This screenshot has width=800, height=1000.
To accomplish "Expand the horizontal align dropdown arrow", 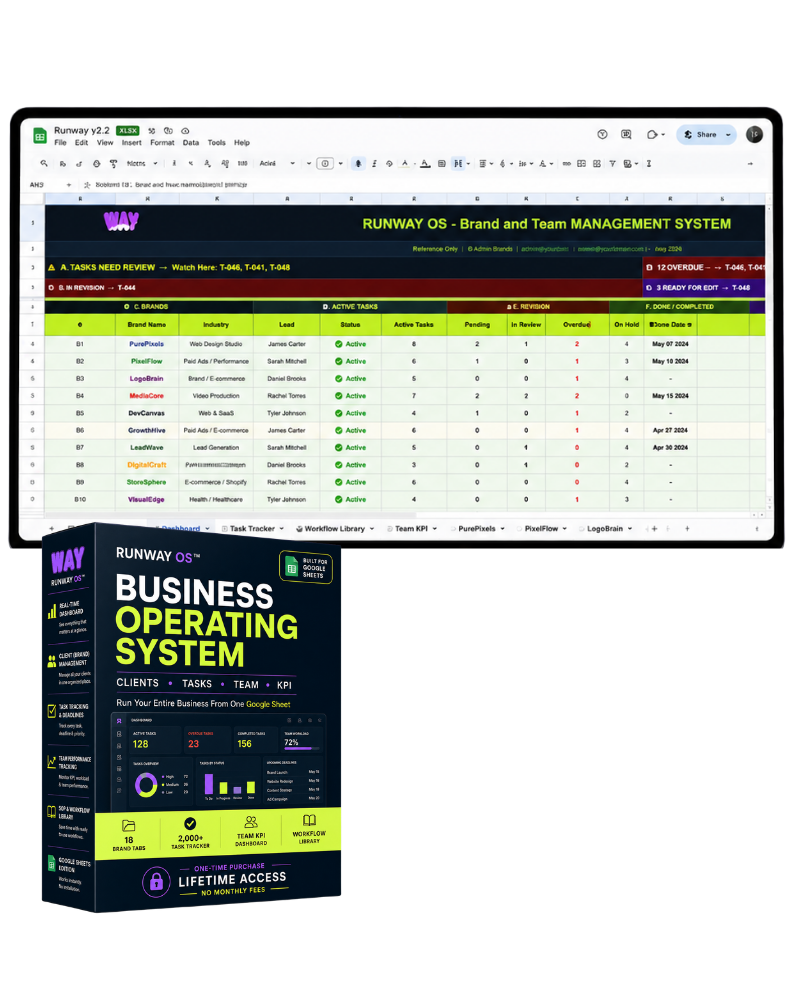I will pyautogui.click(x=491, y=164).
